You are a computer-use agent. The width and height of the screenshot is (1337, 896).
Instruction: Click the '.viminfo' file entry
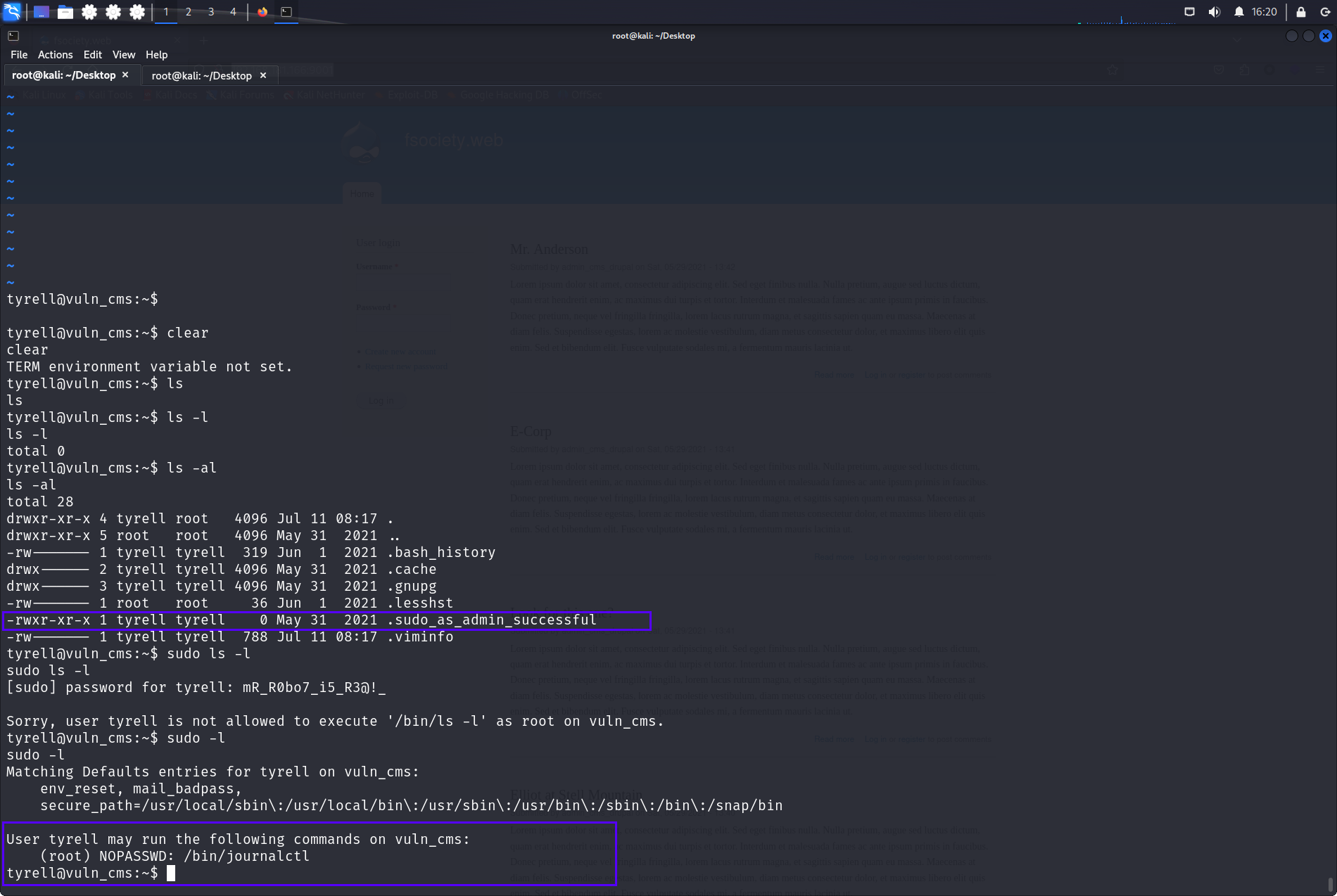[420, 637]
